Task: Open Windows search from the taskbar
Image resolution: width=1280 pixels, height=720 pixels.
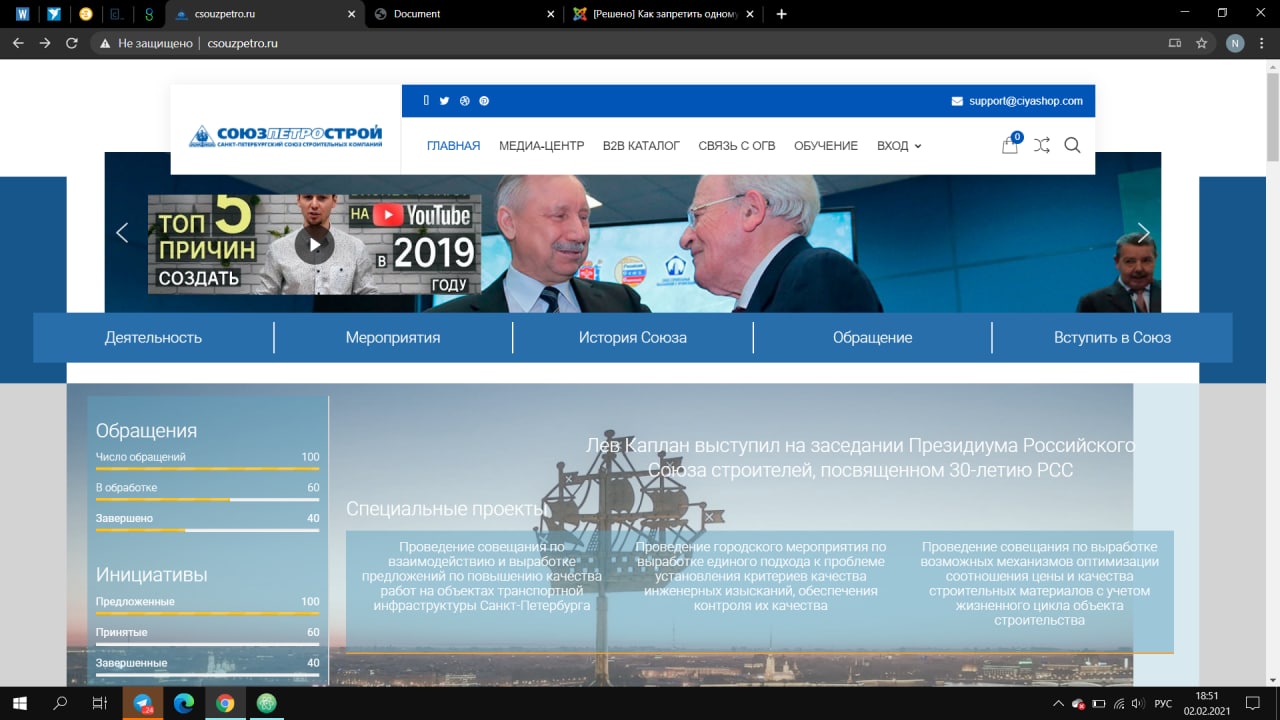Action: pyautogui.click(x=60, y=703)
